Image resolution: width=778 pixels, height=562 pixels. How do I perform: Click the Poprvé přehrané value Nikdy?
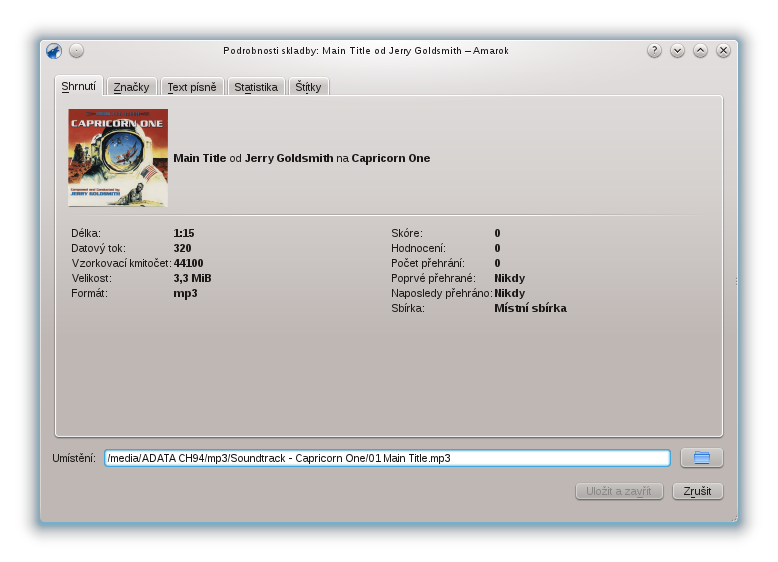point(510,278)
